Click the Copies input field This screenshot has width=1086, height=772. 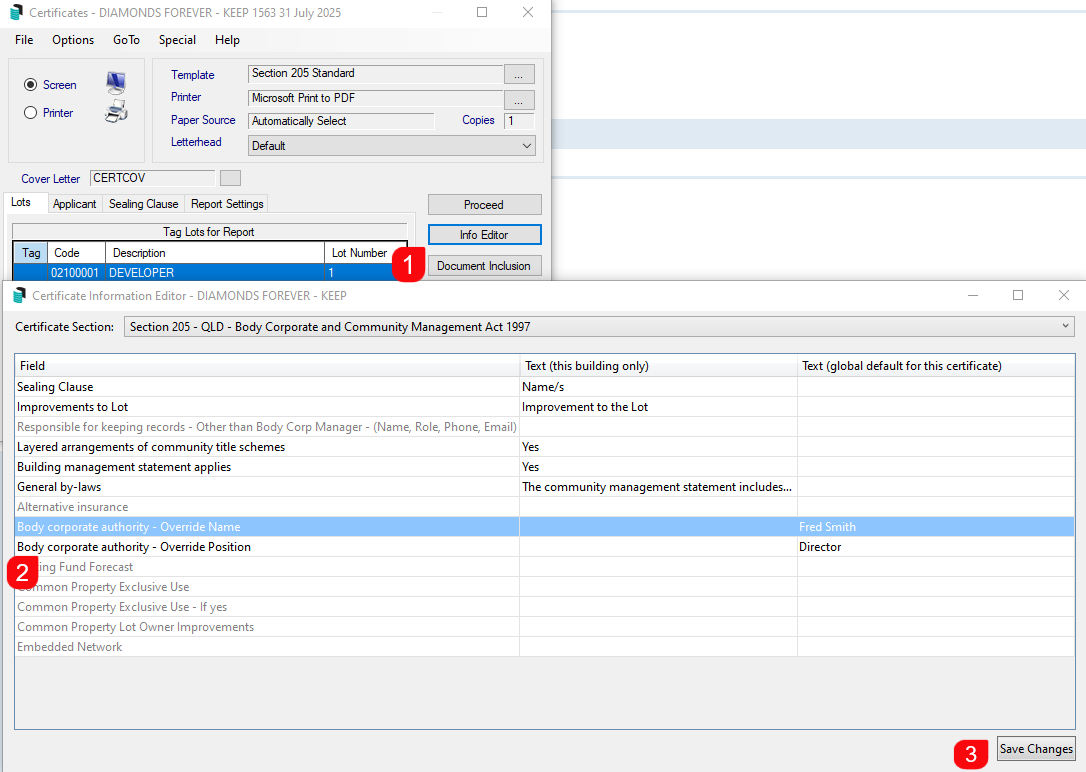click(519, 120)
